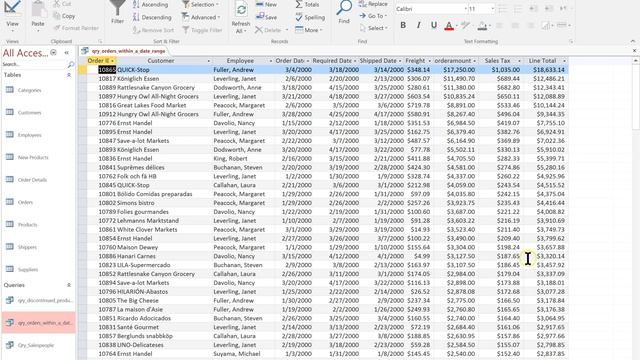Create a New record

pyautogui.click(x=266, y=4)
